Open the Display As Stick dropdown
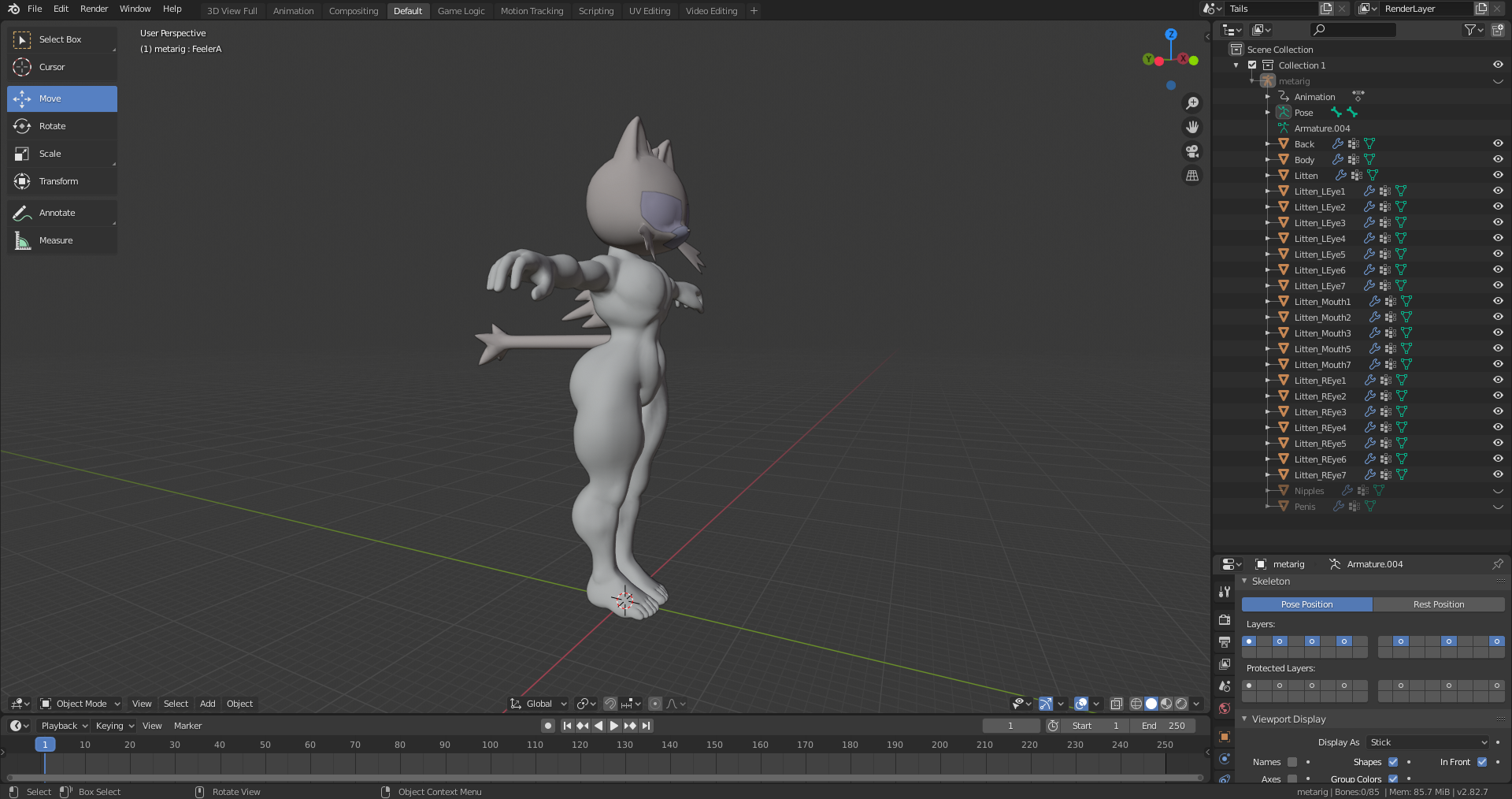Image resolution: width=1512 pixels, height=799 pixels. pyautogui.click(x=1428, y=742)
